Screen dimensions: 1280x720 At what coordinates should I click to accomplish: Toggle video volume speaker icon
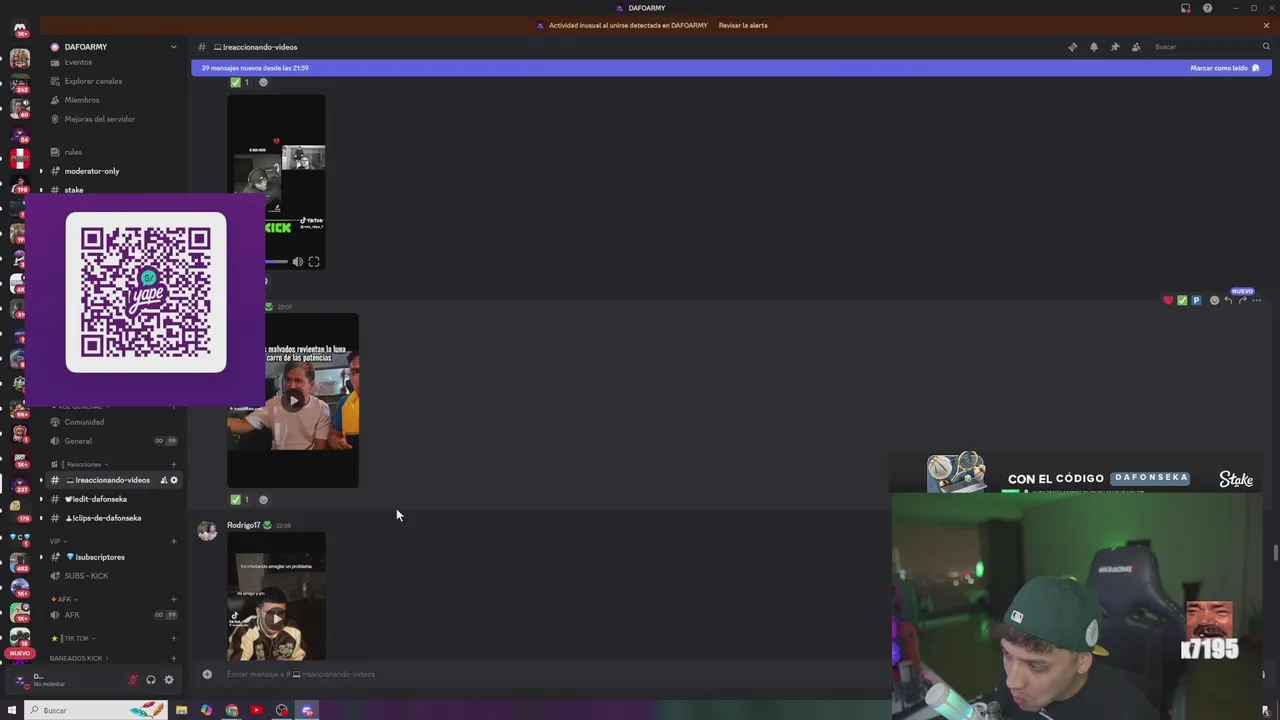point(297,262)
